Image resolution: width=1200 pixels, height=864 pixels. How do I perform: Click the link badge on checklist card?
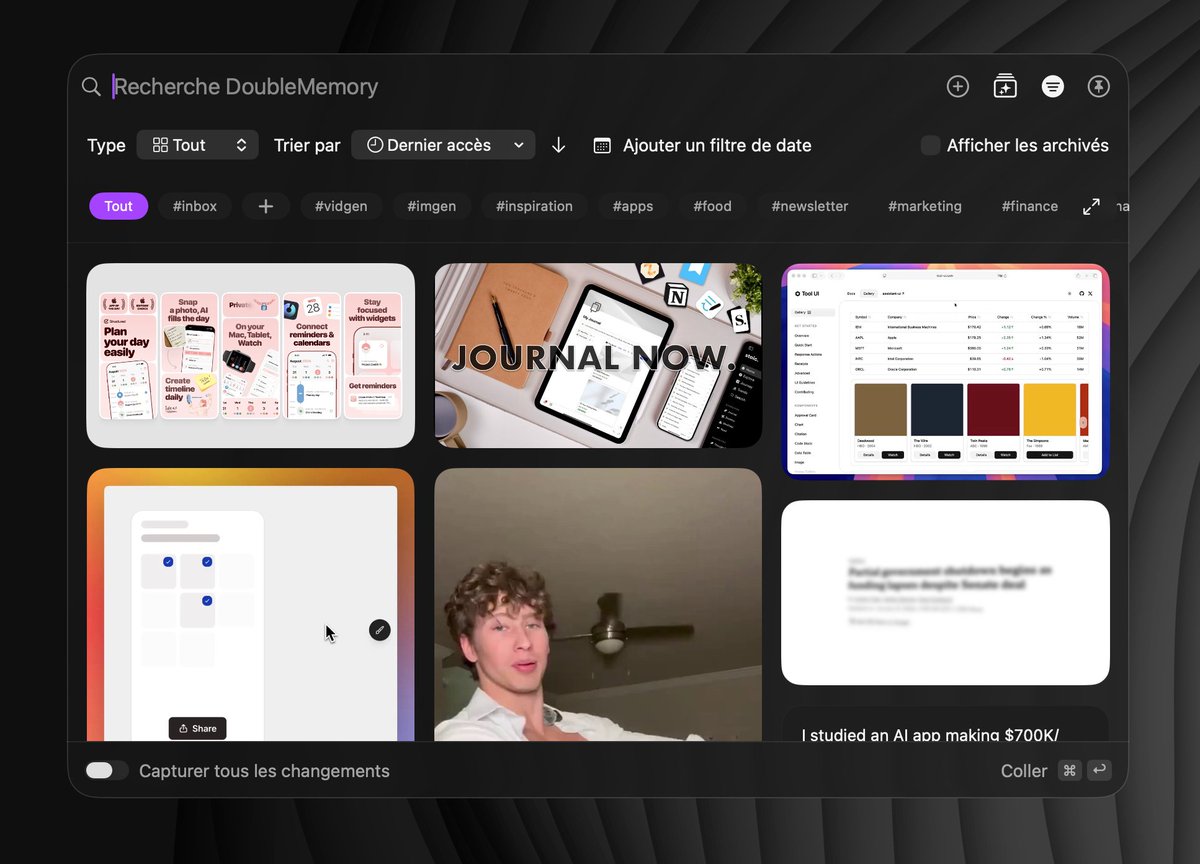tap(380, 630)
